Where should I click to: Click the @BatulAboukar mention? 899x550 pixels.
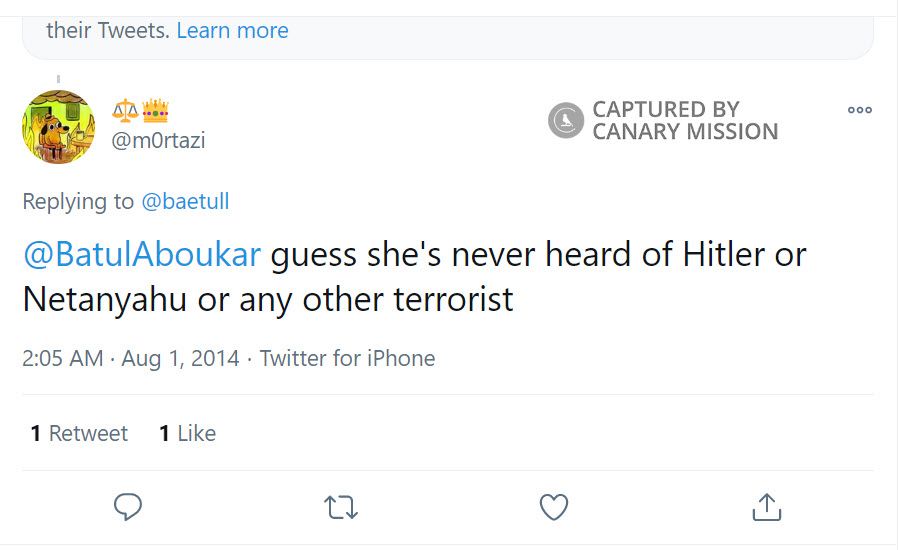[142, 255]
